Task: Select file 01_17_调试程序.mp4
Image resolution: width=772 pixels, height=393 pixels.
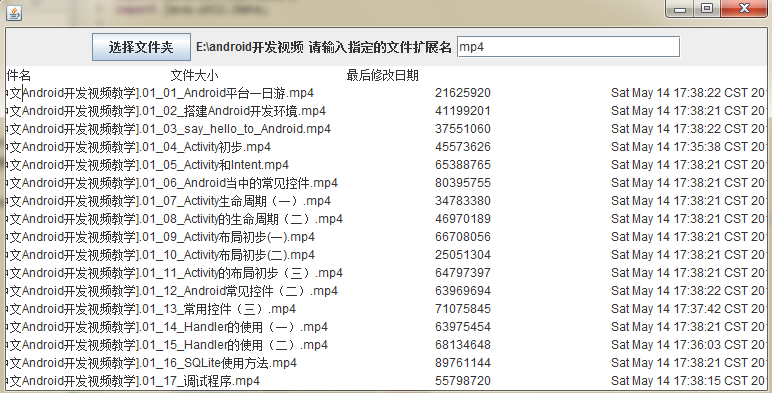Action: click(x=133, y=381)
